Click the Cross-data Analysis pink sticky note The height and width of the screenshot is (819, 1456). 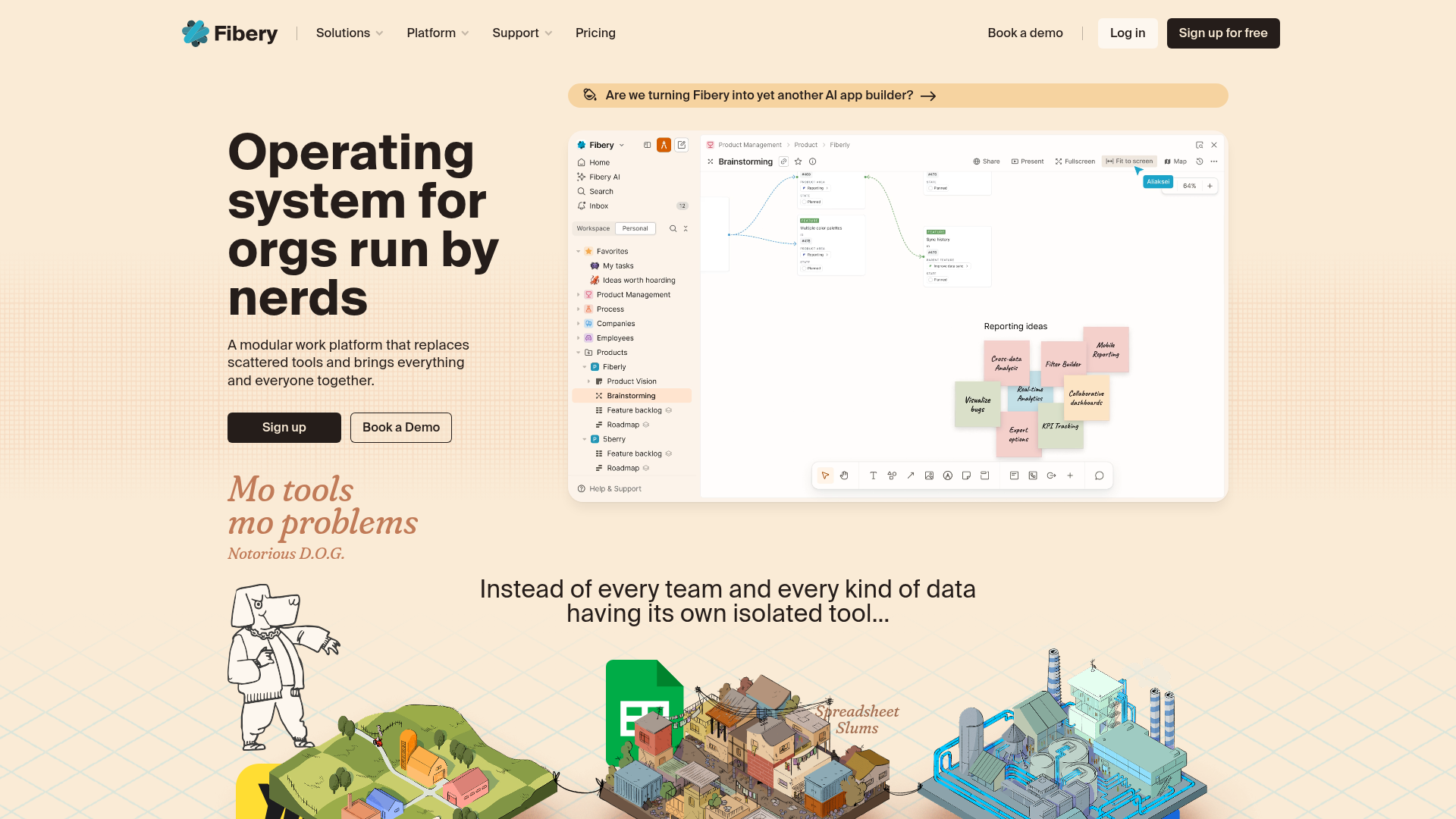click(1006, 363)
